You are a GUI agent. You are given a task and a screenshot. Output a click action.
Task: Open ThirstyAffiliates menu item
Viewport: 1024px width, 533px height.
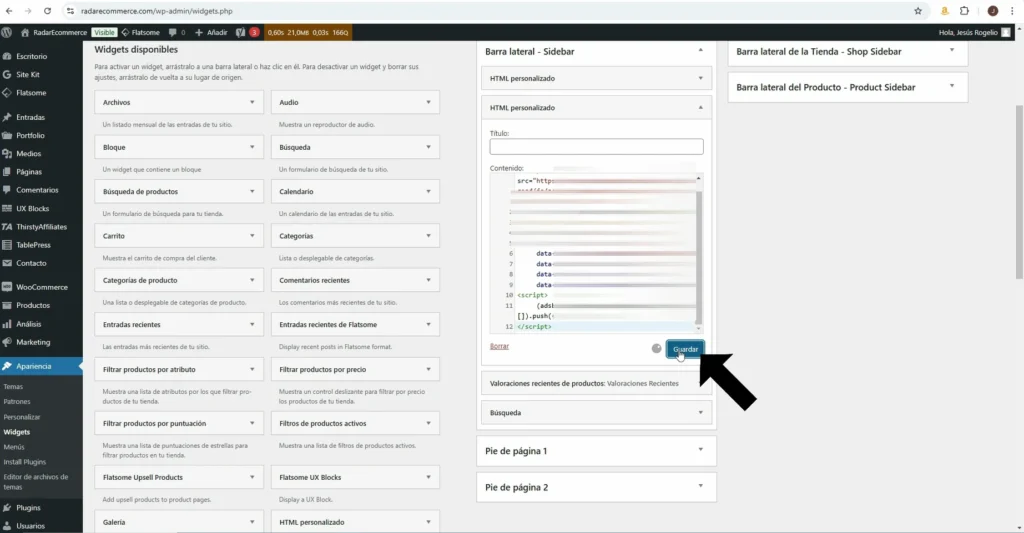click(41, 227)
